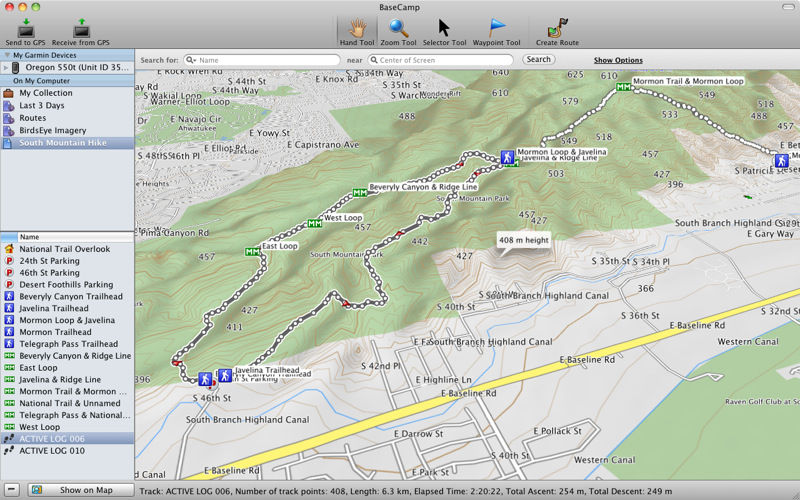The image size is (800, 500).
Task: Click the West Loop mile marker on map
Action: pyautogui.click(x=315, y=223)
